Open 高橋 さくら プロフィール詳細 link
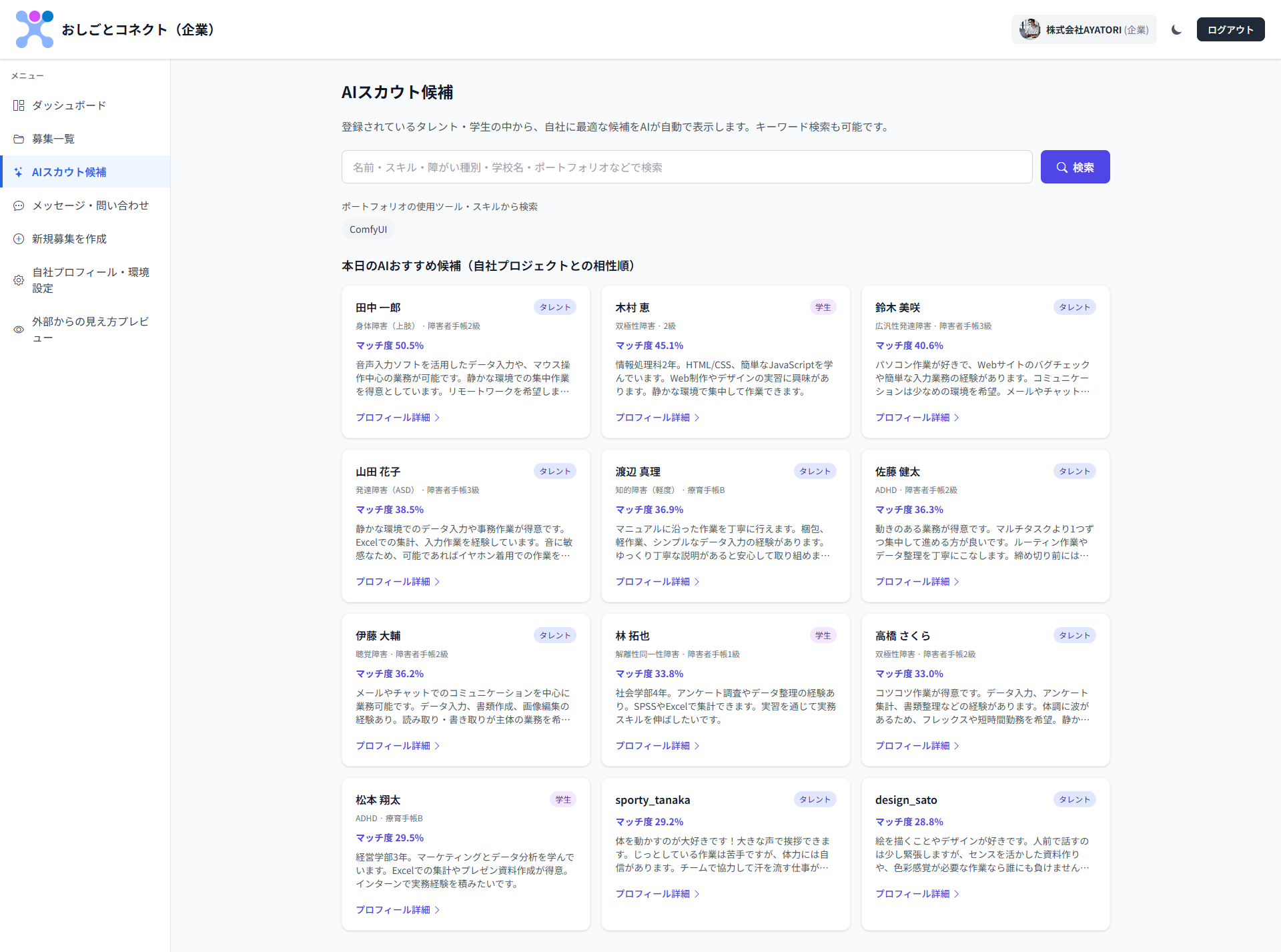This screenshot has width=1281, height=952. (x=917, y=746)
